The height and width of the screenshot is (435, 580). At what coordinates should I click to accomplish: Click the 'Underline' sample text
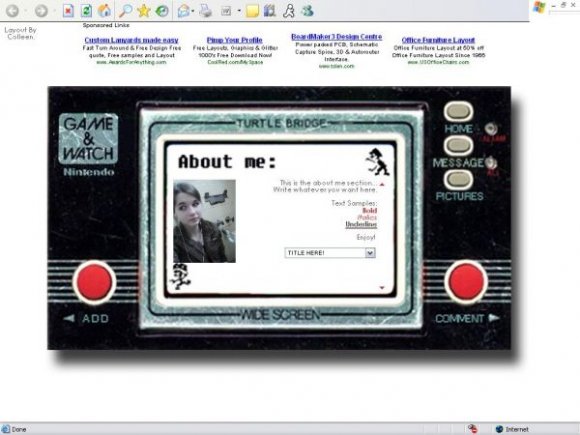pyautogui.click(x=361, y=225)
